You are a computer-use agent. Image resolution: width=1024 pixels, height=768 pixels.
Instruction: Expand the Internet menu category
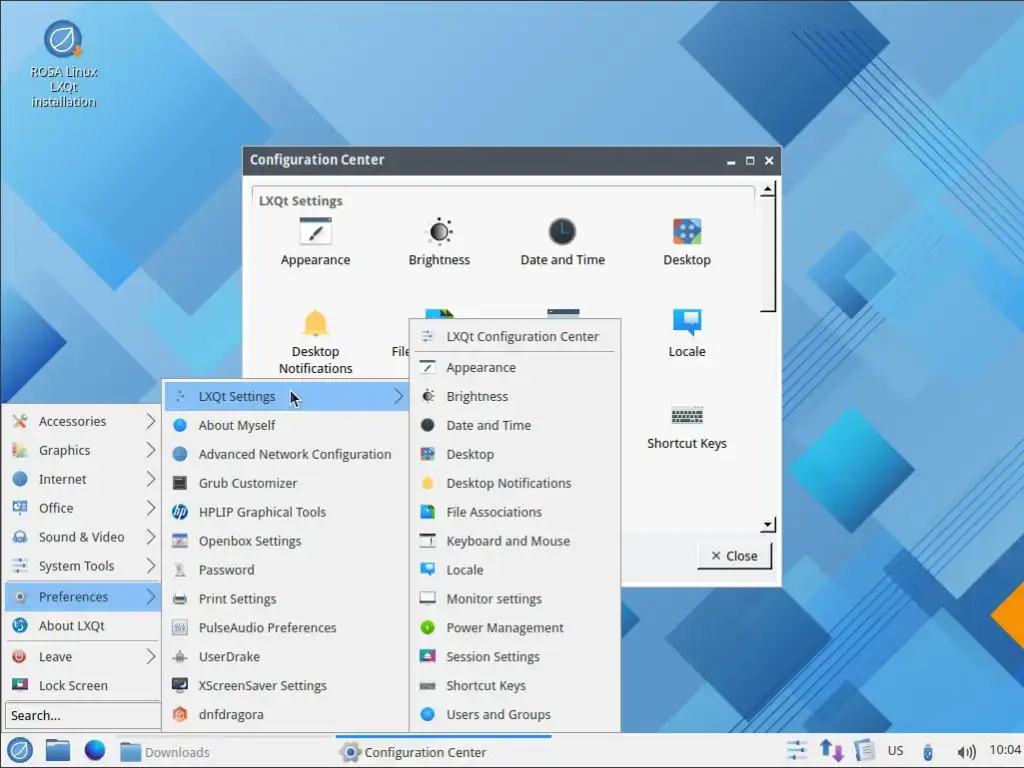[82, 479]
